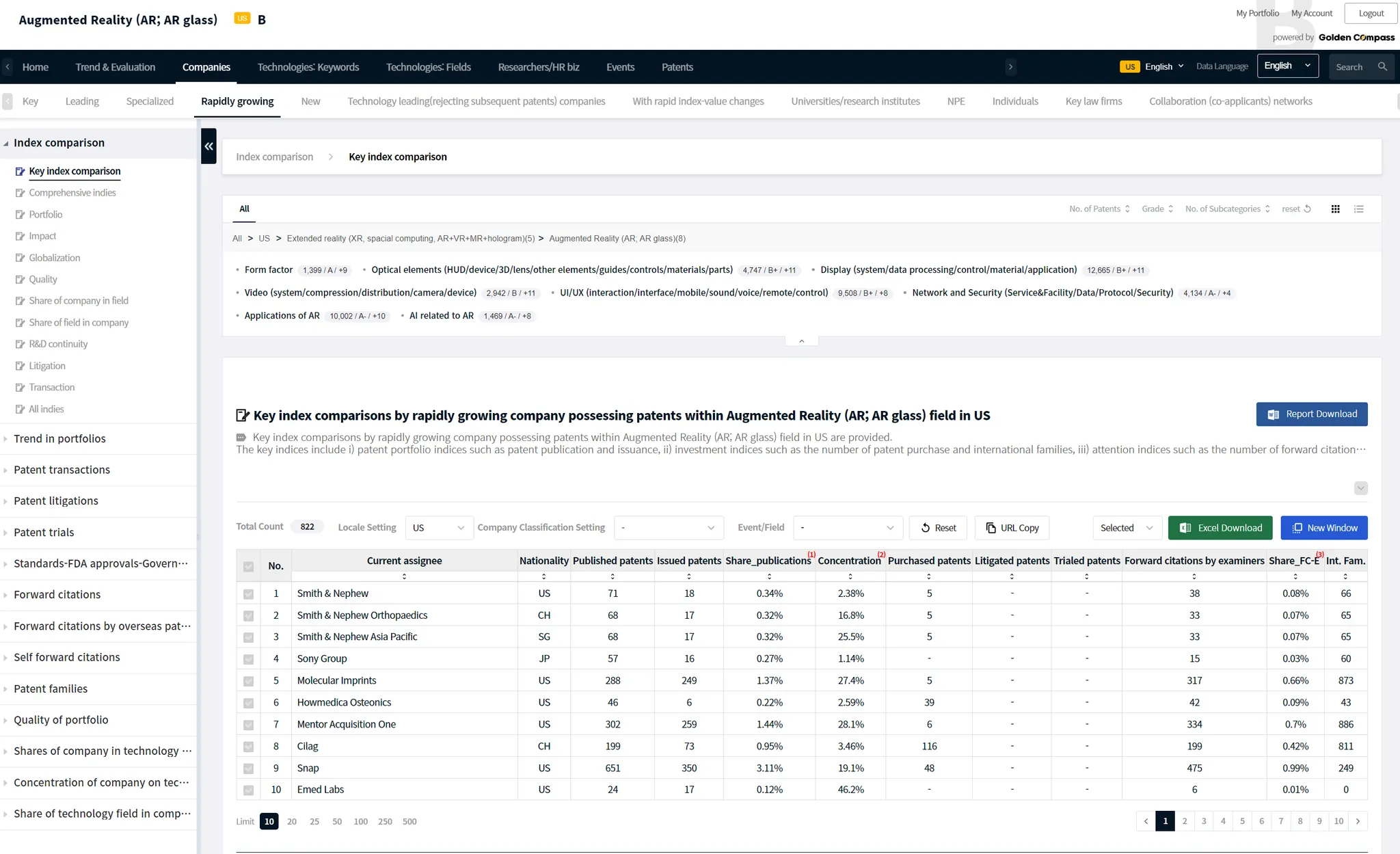
Task: Click the search magnifier icon
Action: [x=1382, y=67]
